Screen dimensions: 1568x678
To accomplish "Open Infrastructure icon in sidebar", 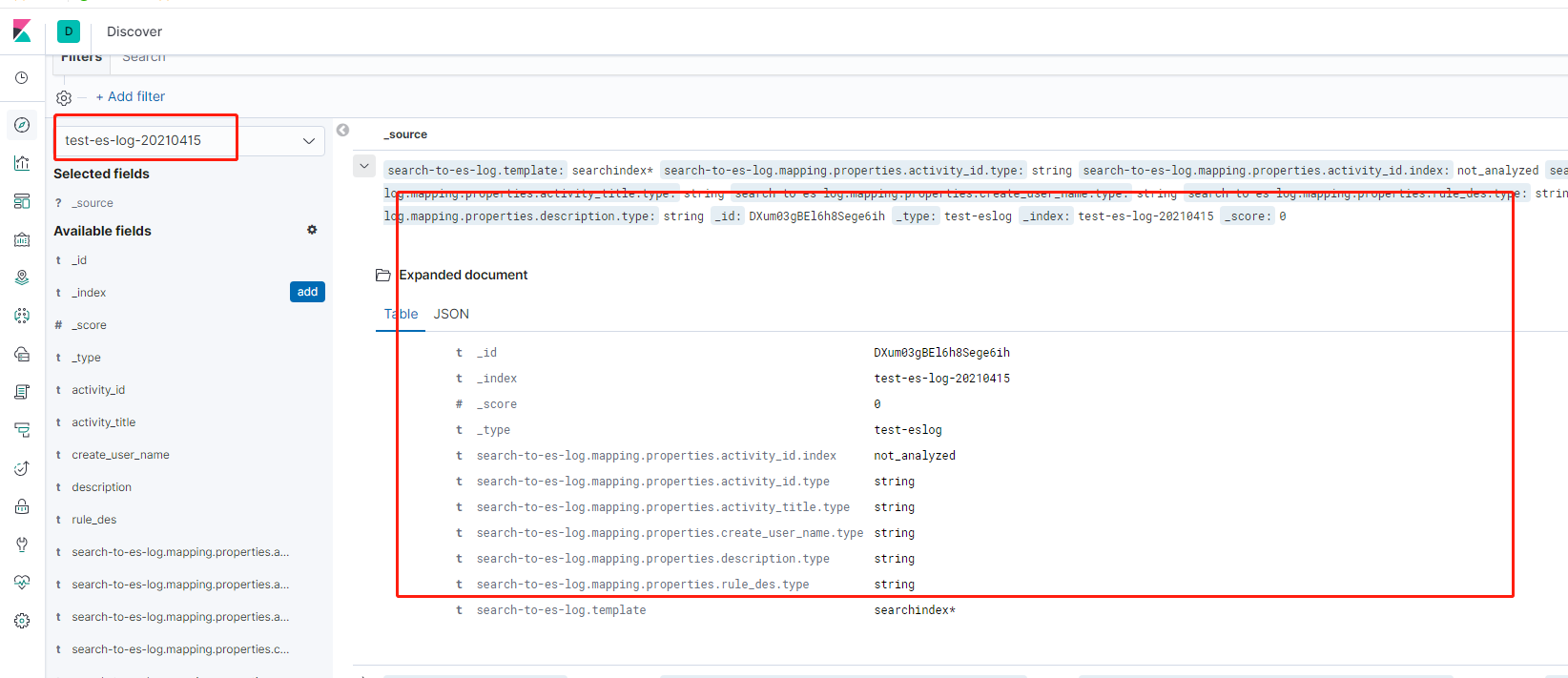I will [22, 354].
